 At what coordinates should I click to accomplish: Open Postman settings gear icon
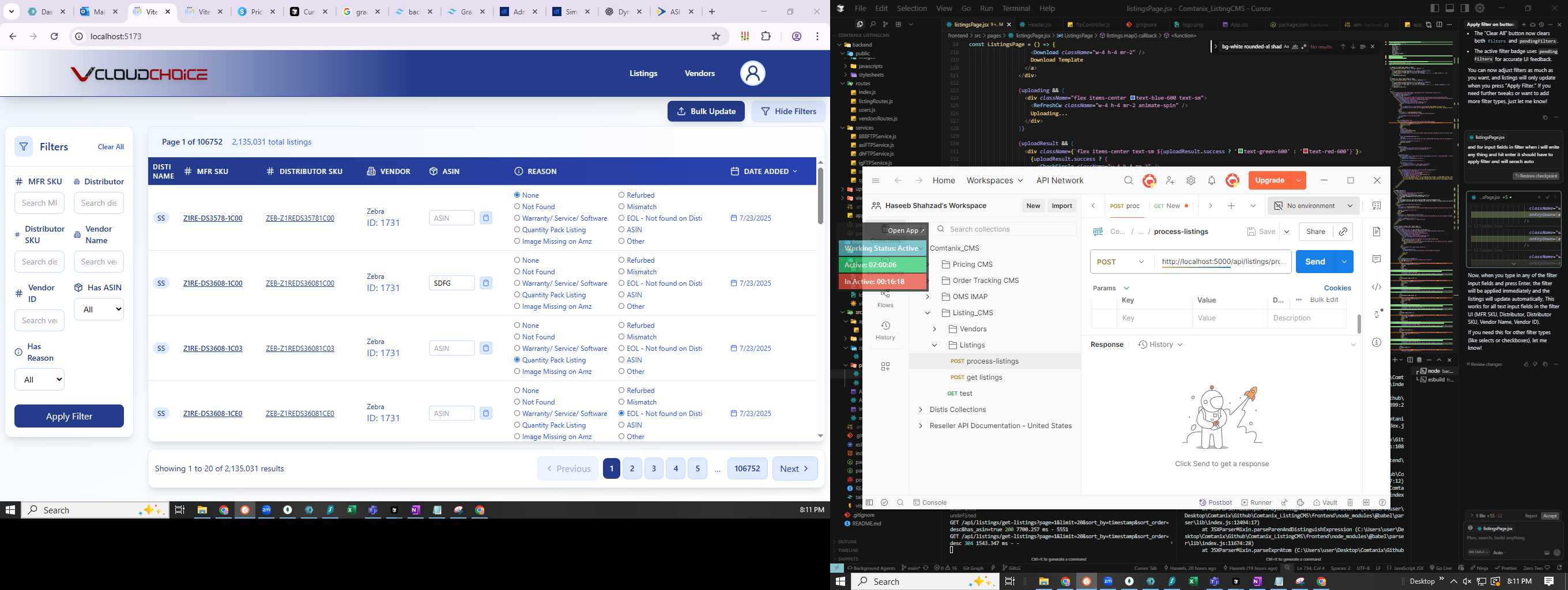pyautogui.click(x=1190, y=180)
